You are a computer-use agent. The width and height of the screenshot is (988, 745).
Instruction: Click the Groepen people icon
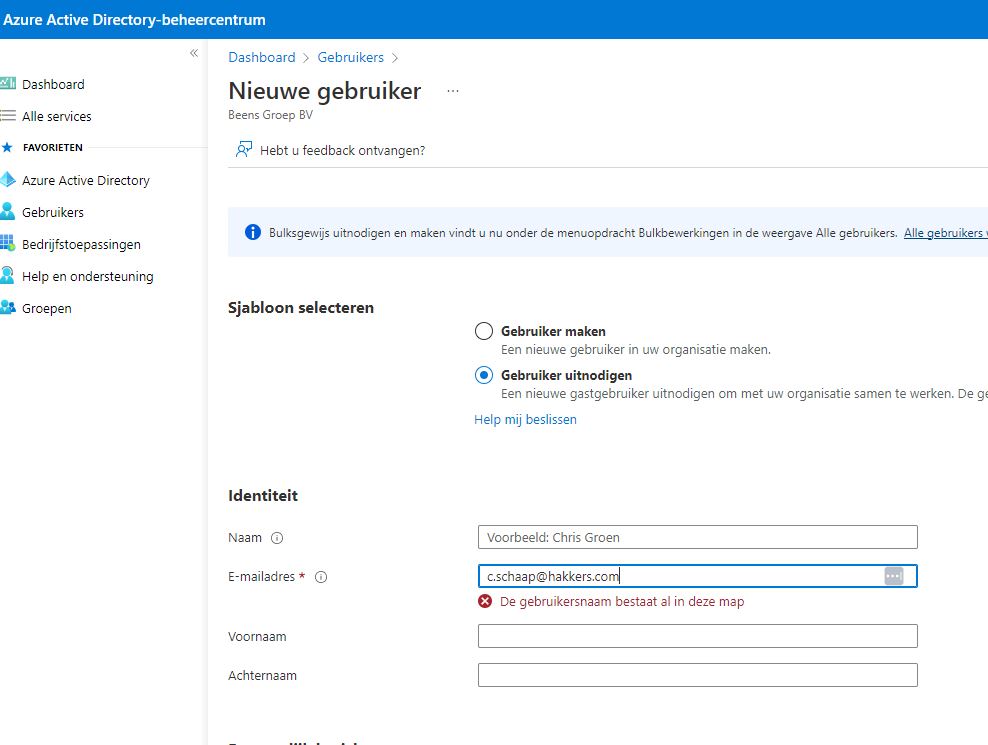coord(8,308)
